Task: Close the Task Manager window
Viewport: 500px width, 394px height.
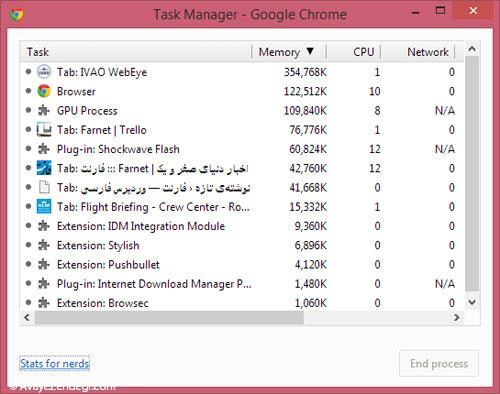Action: [473, 11]
